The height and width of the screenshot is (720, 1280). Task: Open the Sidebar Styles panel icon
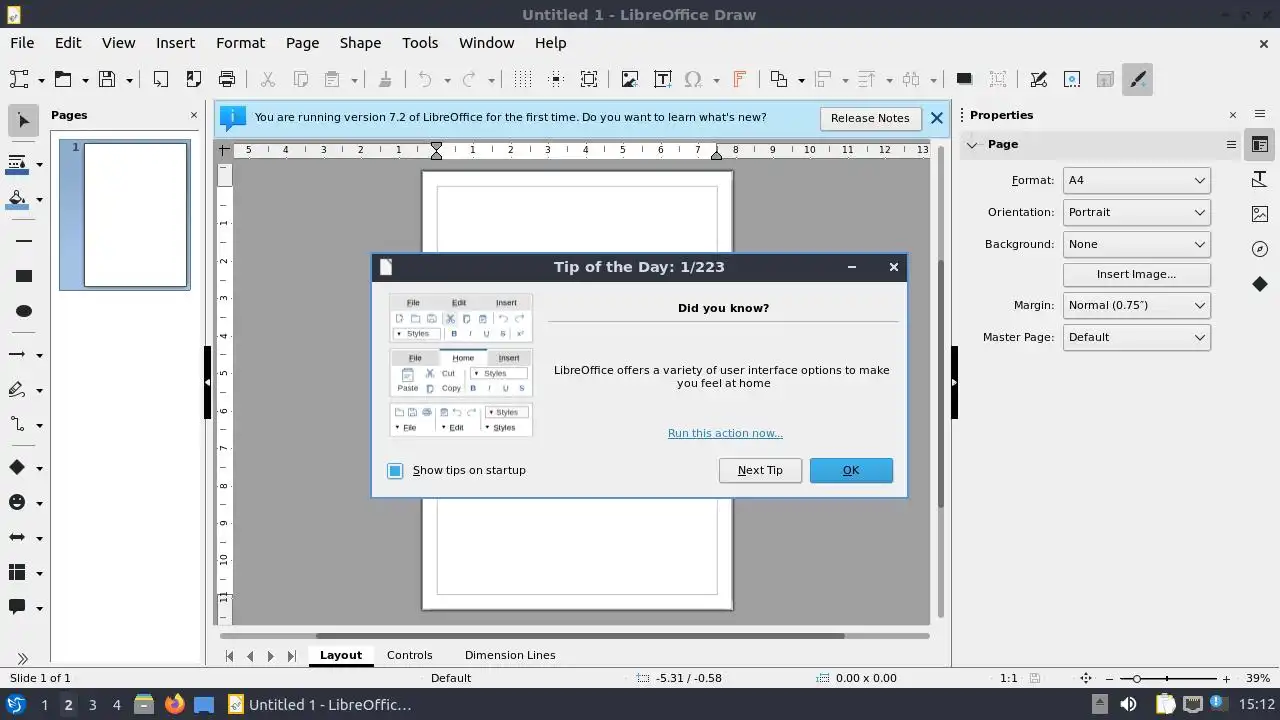pyautogui.click(x=1260, y=179)
